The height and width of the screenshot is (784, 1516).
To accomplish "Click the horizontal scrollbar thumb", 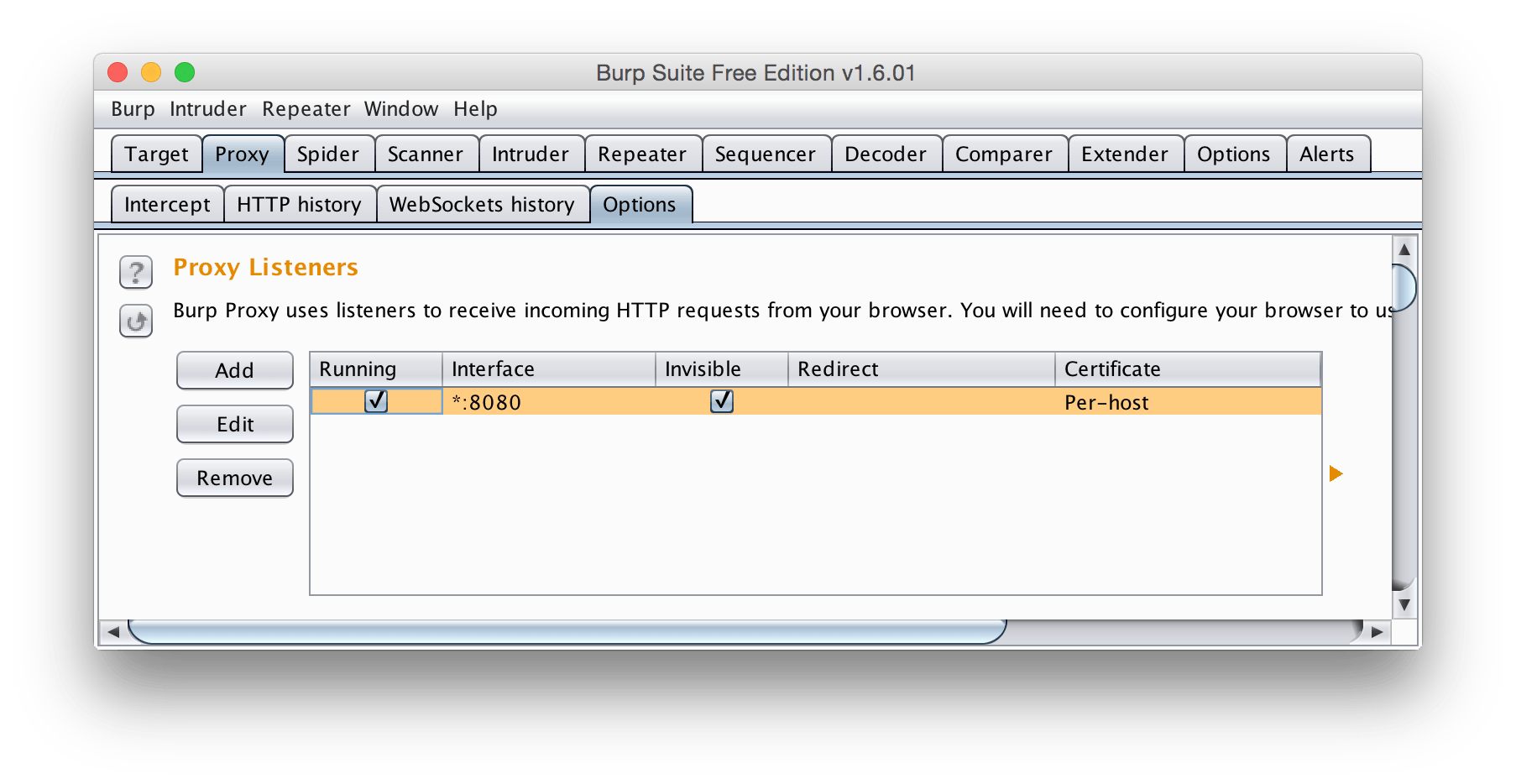I will [x=567, y=632].
